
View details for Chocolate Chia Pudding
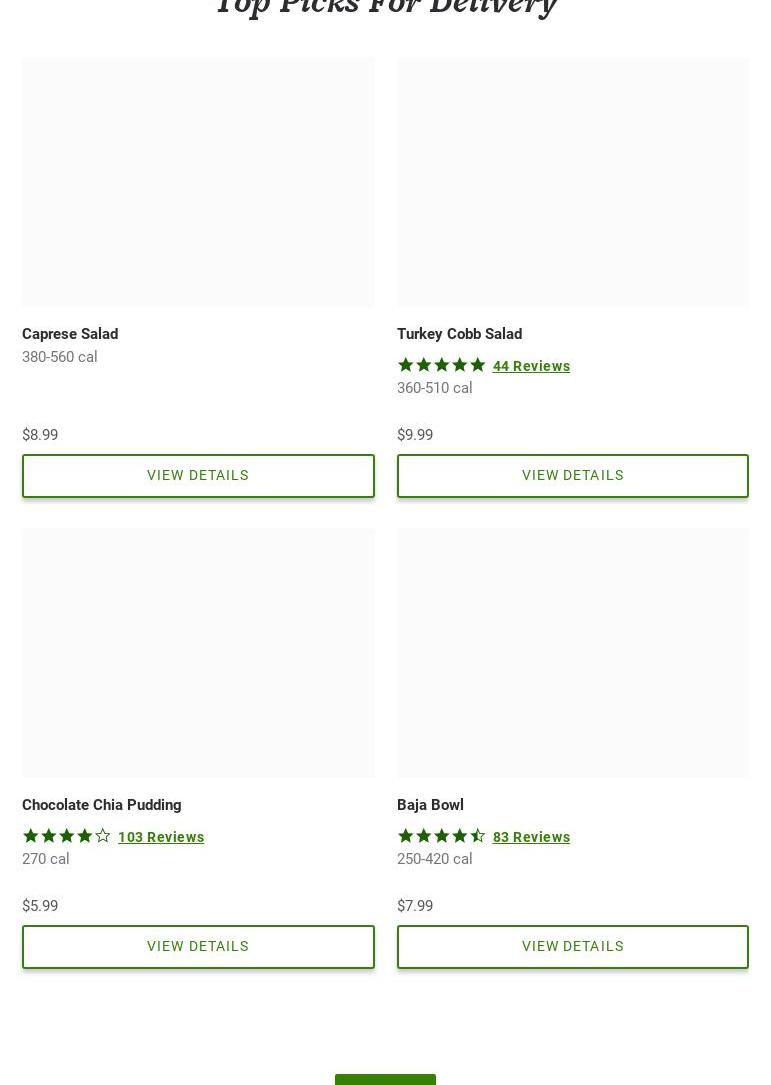198,947
